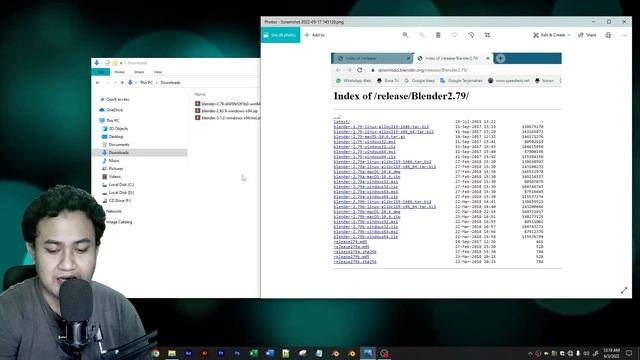Click Downloads in the address breadcrumb
Viewport: 640px width, 360px height.
point(170,82)
